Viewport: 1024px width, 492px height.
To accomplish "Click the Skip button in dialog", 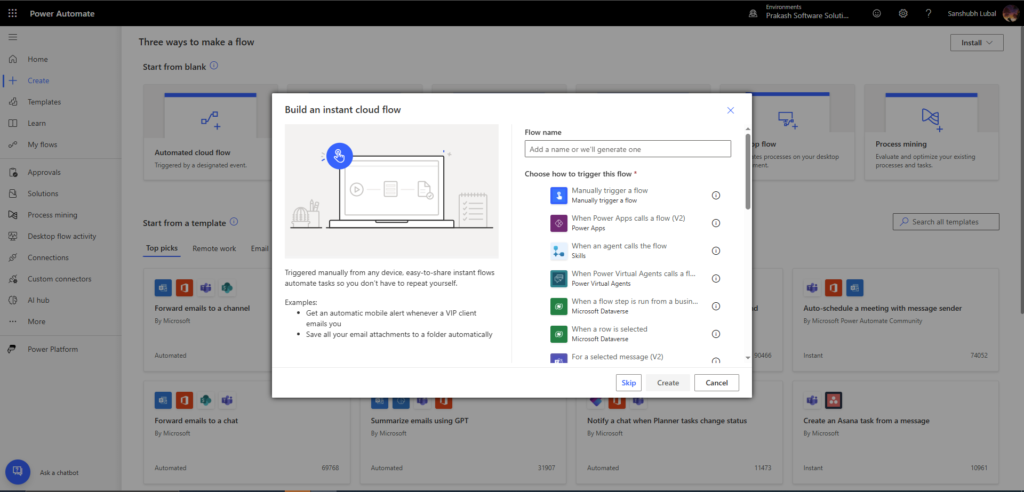I will click(x=629, y=383).
